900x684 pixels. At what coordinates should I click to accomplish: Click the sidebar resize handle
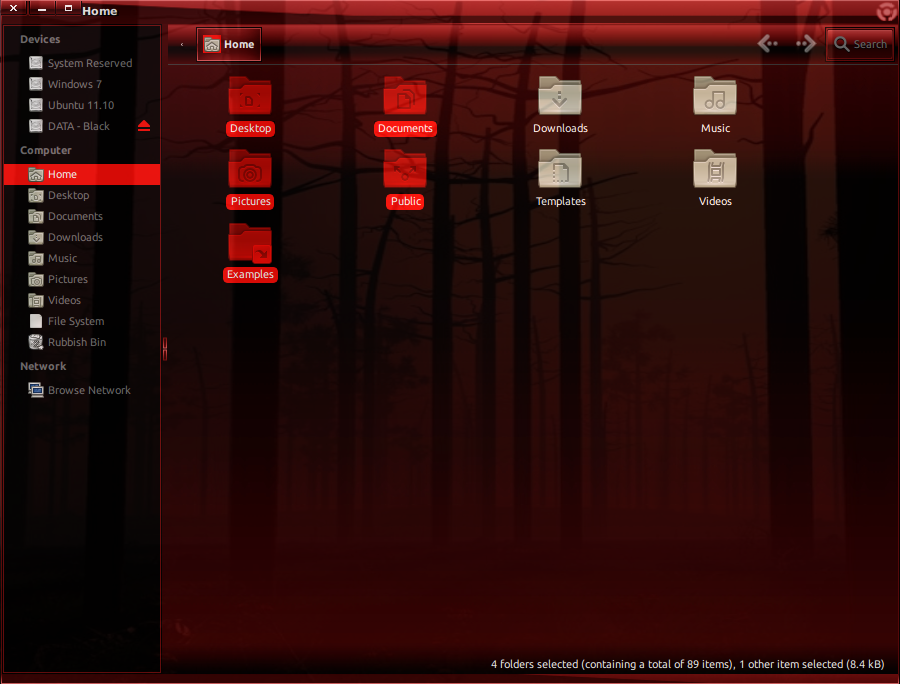point(165,349)
